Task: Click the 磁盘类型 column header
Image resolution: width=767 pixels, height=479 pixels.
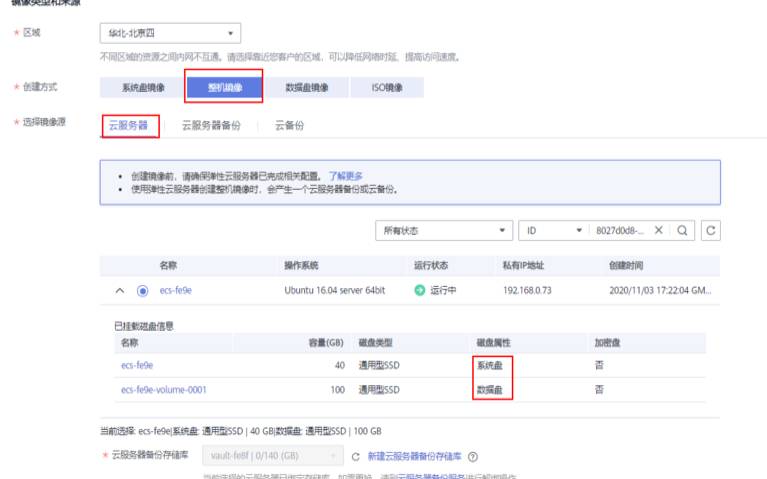Action: [x=376, y=342]
